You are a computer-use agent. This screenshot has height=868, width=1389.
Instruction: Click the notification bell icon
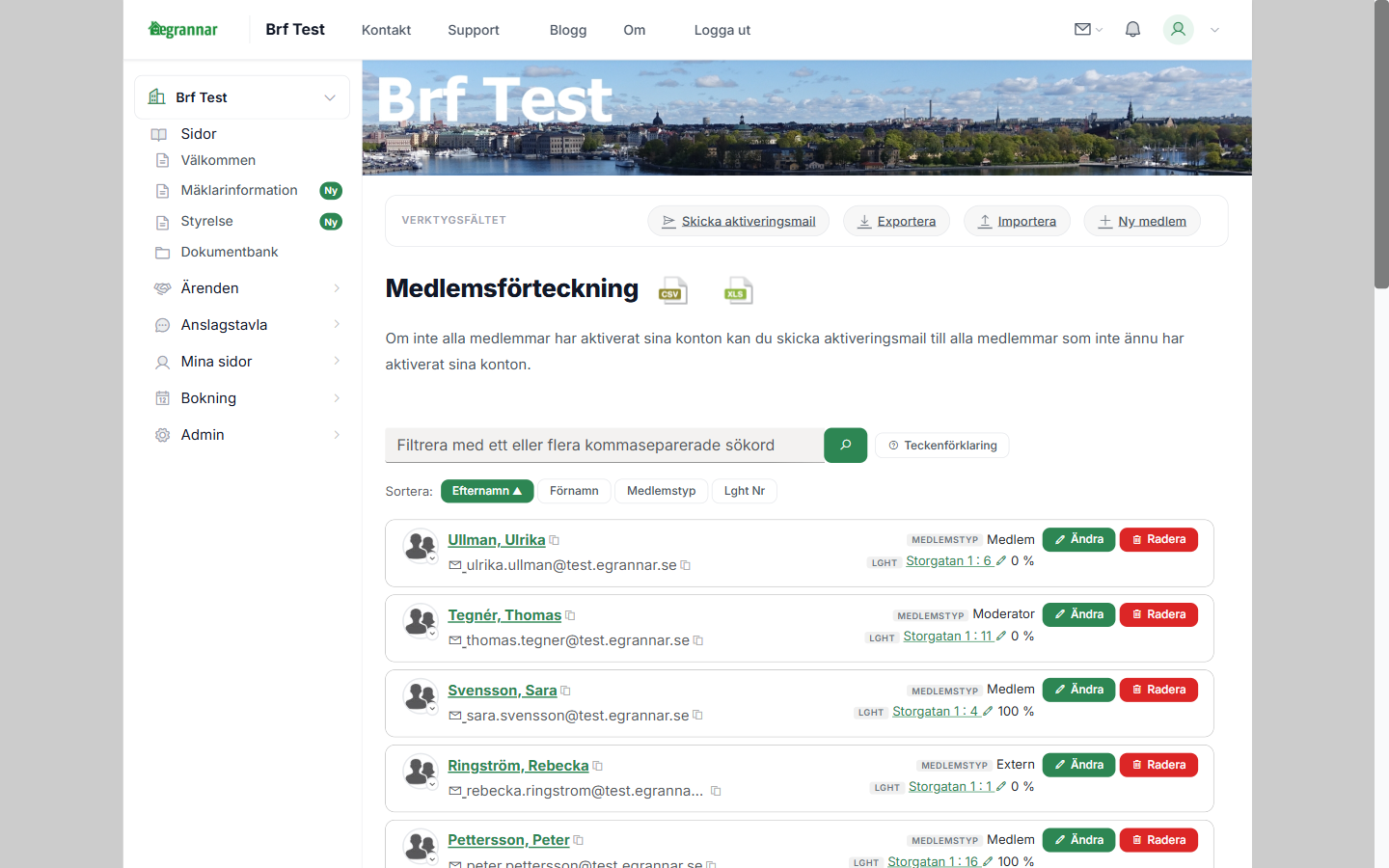[x=1132, y=29]
